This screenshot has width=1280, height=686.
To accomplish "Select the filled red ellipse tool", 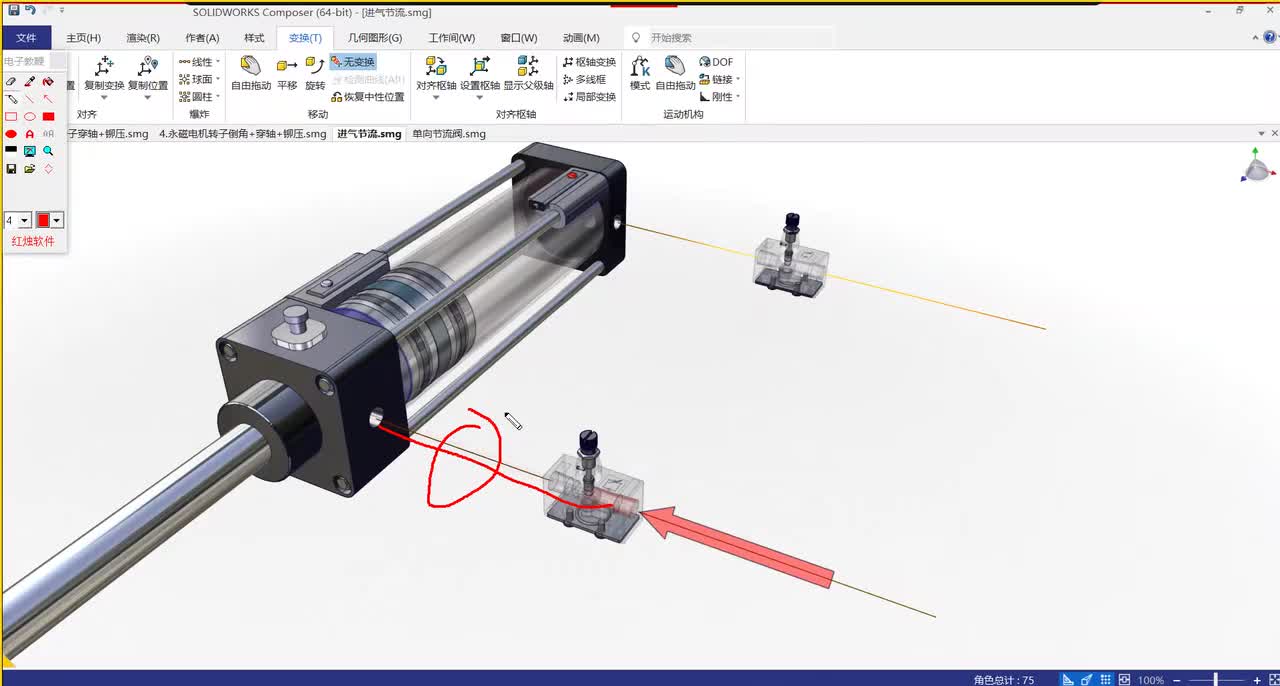I will coord(11,133).
